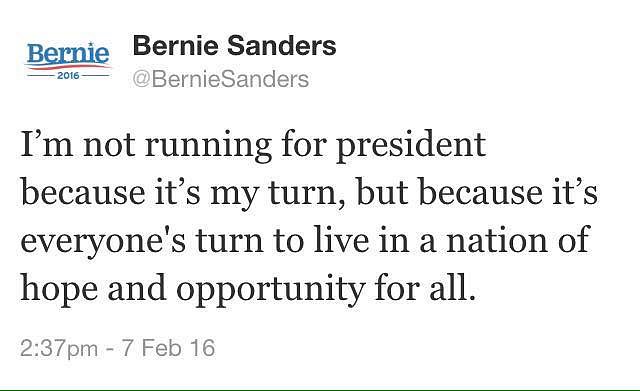The image size is (640, 391).
Task: Click the 2:37pm timestamp
Action: click(x=59, y=348)
